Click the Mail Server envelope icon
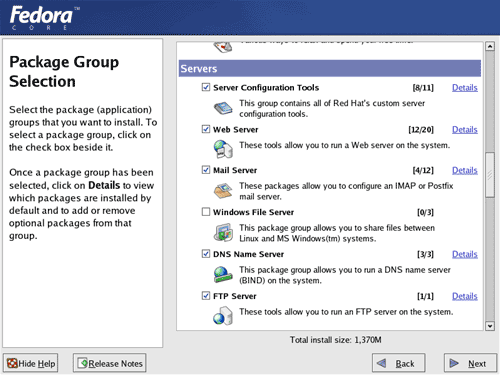Image resolution: width=500 pixels, height=375 pixels. coord(223,190)
